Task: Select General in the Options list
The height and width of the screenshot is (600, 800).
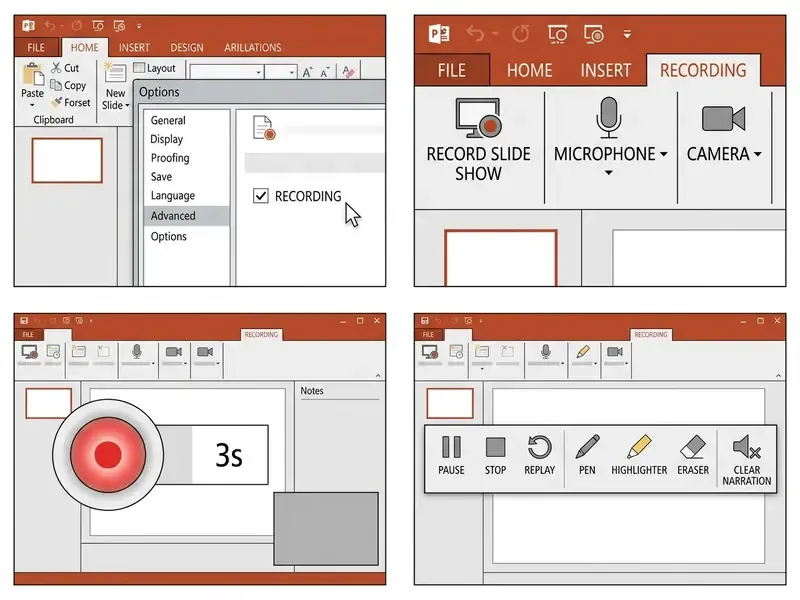Action: 168,120
